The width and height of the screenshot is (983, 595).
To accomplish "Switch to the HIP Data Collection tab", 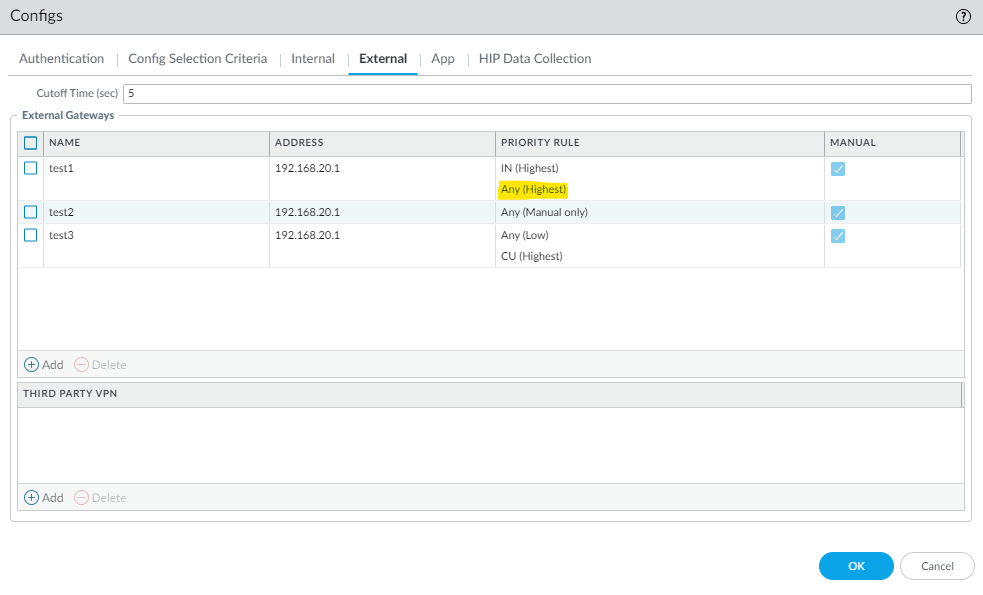I will click(534, 59).
